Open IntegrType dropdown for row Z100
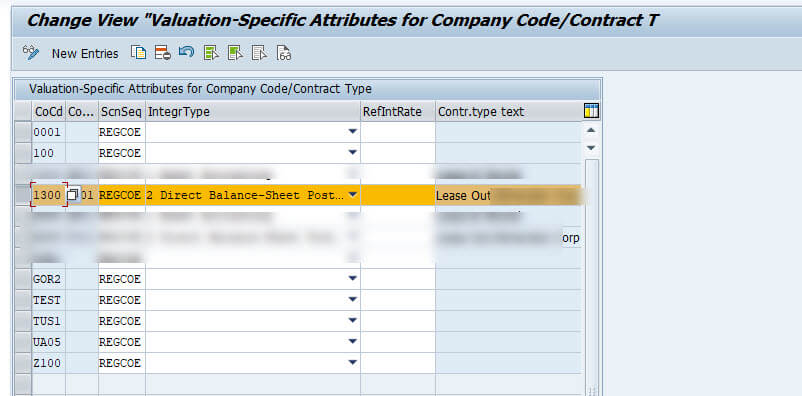This screenshot has height=396, width=802. click(352, 362)
